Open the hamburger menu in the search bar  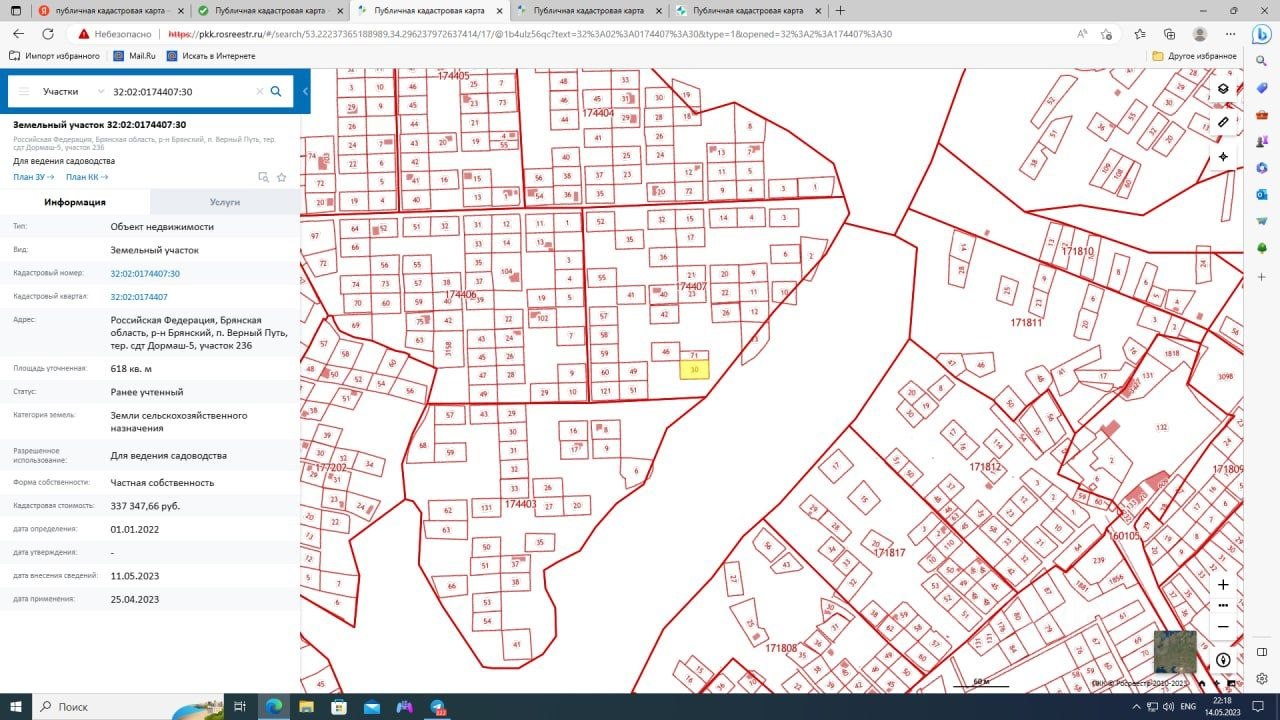pyautogui.click(x=24, y=92)
